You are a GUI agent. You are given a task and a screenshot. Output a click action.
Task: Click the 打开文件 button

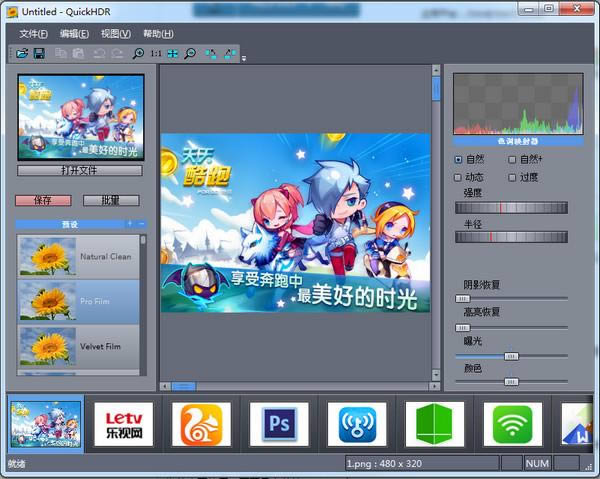pyautogui.click(x=80, y=170)
